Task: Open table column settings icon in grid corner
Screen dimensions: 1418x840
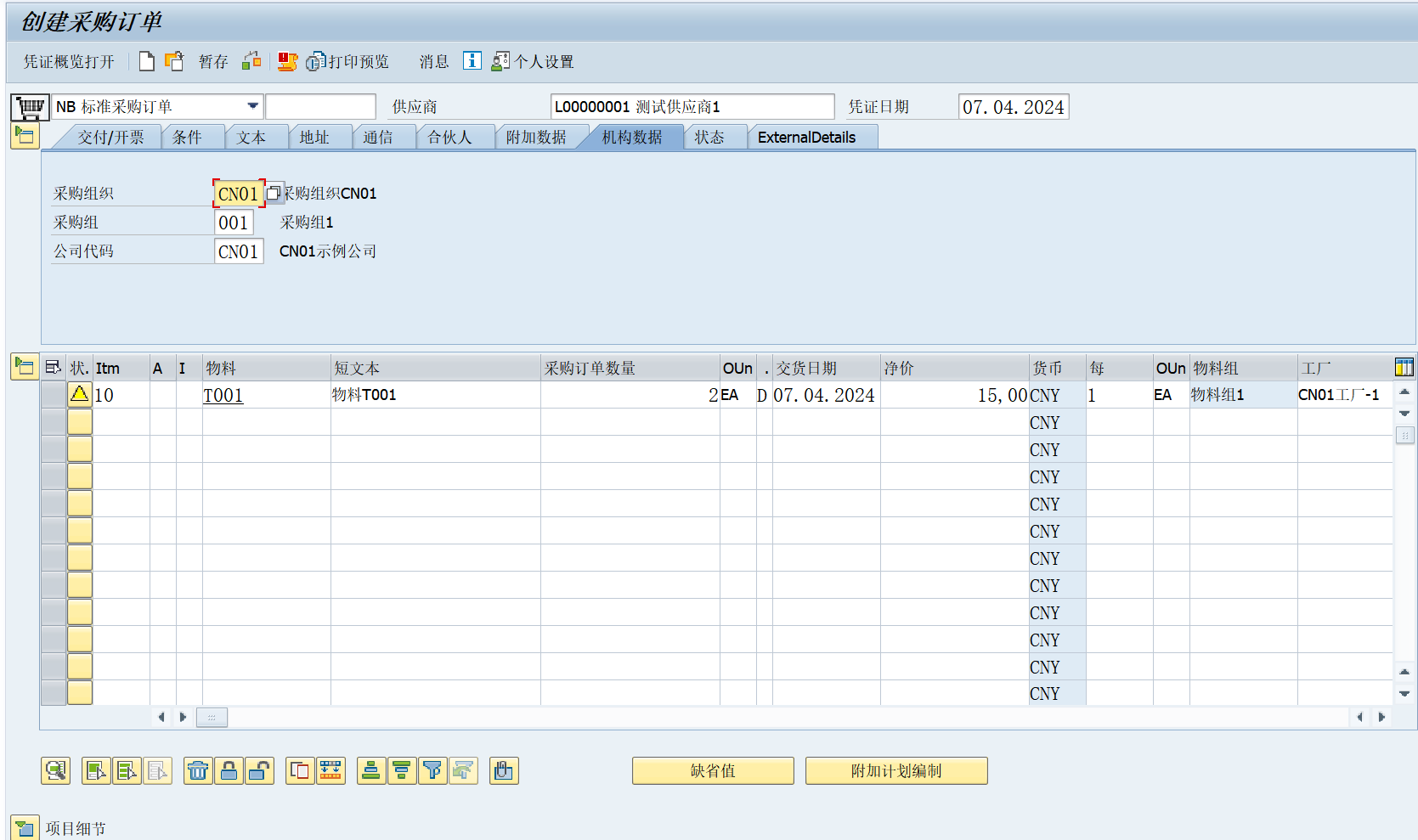Action: (1404, 367)
